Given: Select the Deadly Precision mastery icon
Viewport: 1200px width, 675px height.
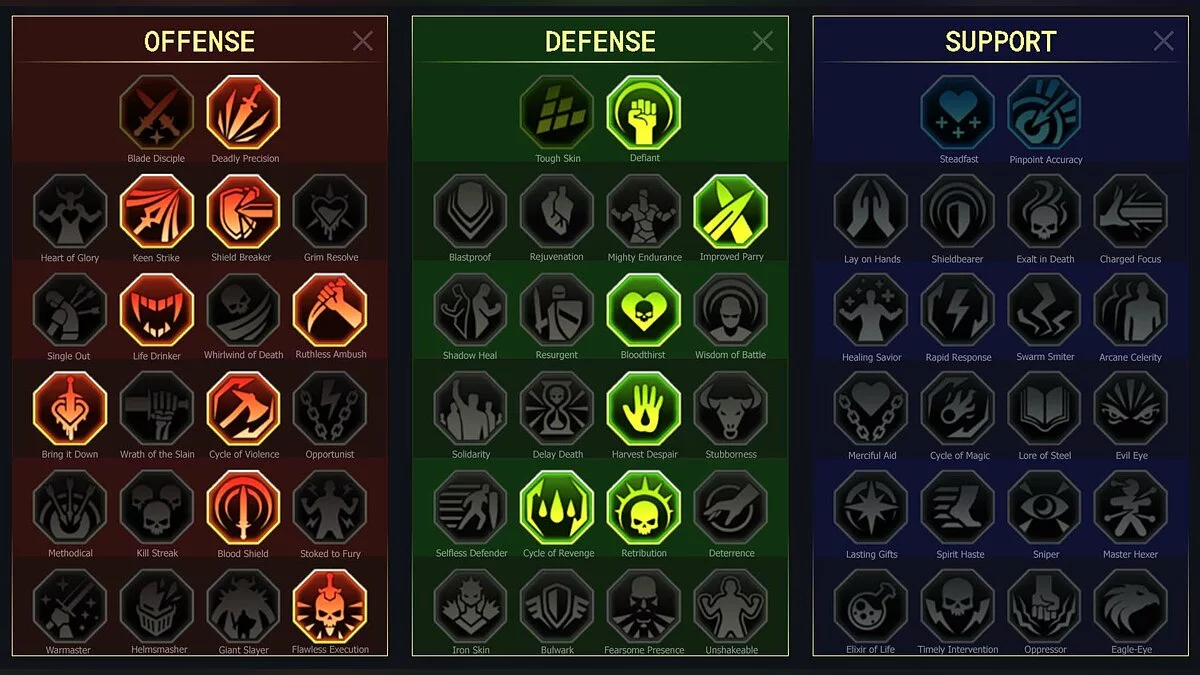Looking at the screenshot, I should (244, 112).
